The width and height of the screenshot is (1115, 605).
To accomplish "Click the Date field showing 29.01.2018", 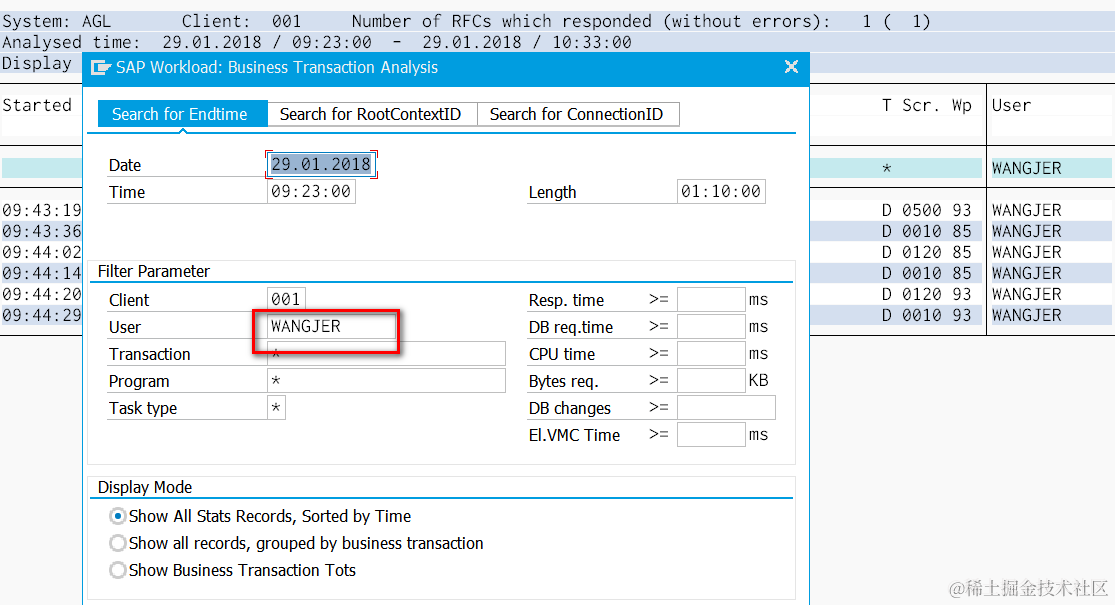I will [x=321, y=164].
